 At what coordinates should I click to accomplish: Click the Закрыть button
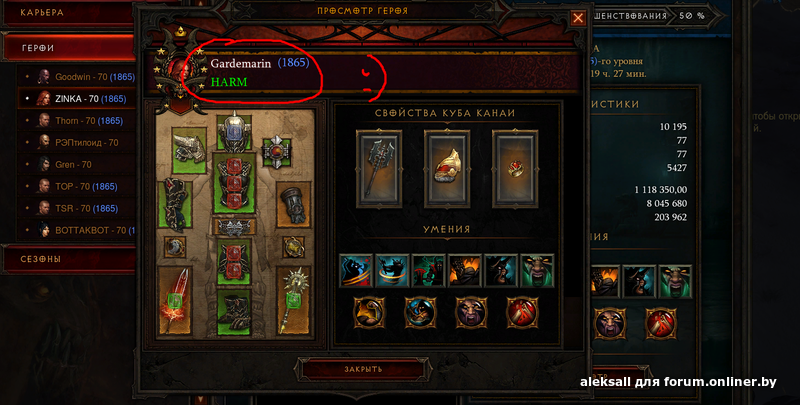click(363, 369)
